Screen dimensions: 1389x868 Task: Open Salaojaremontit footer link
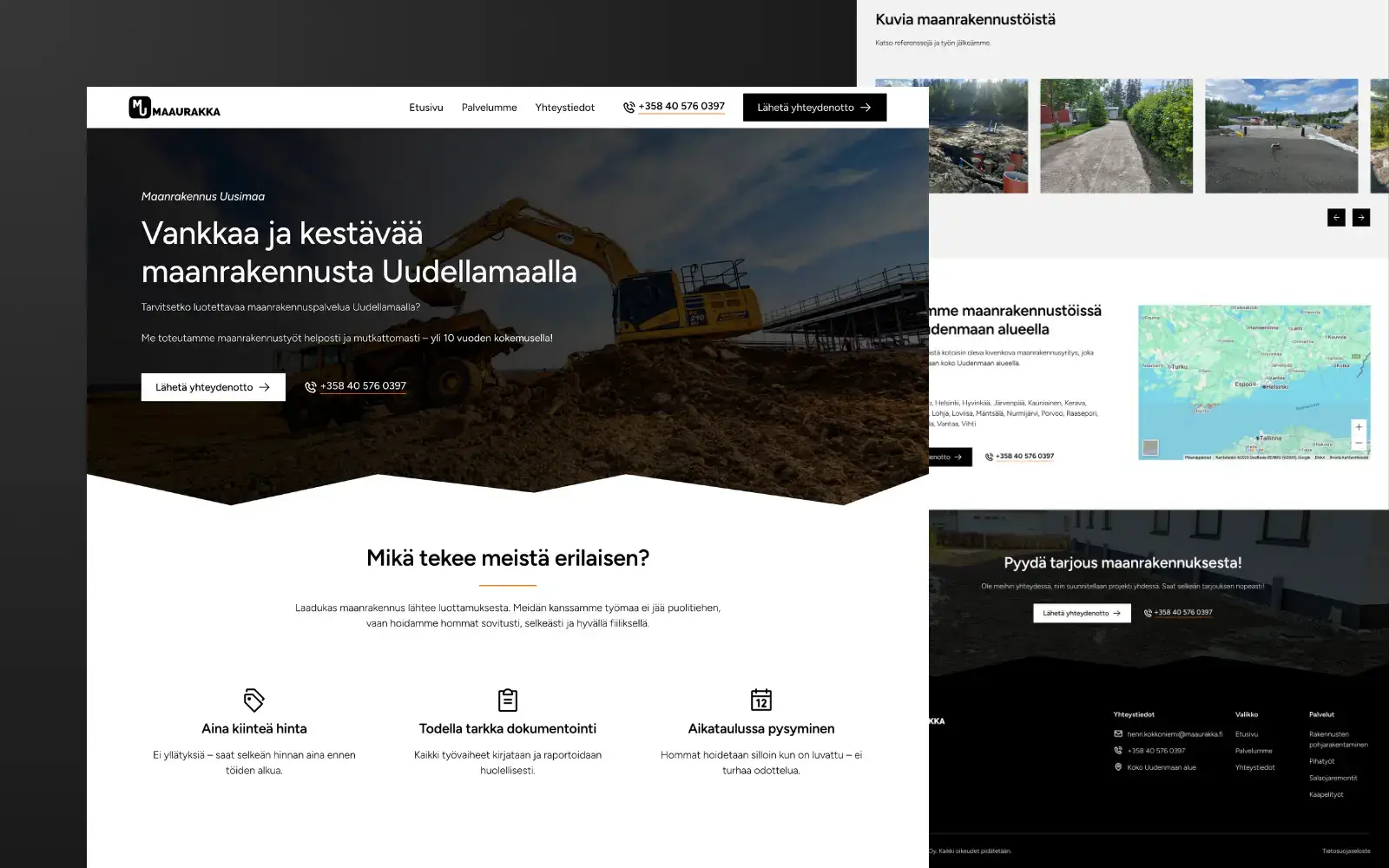point(1333,778)
